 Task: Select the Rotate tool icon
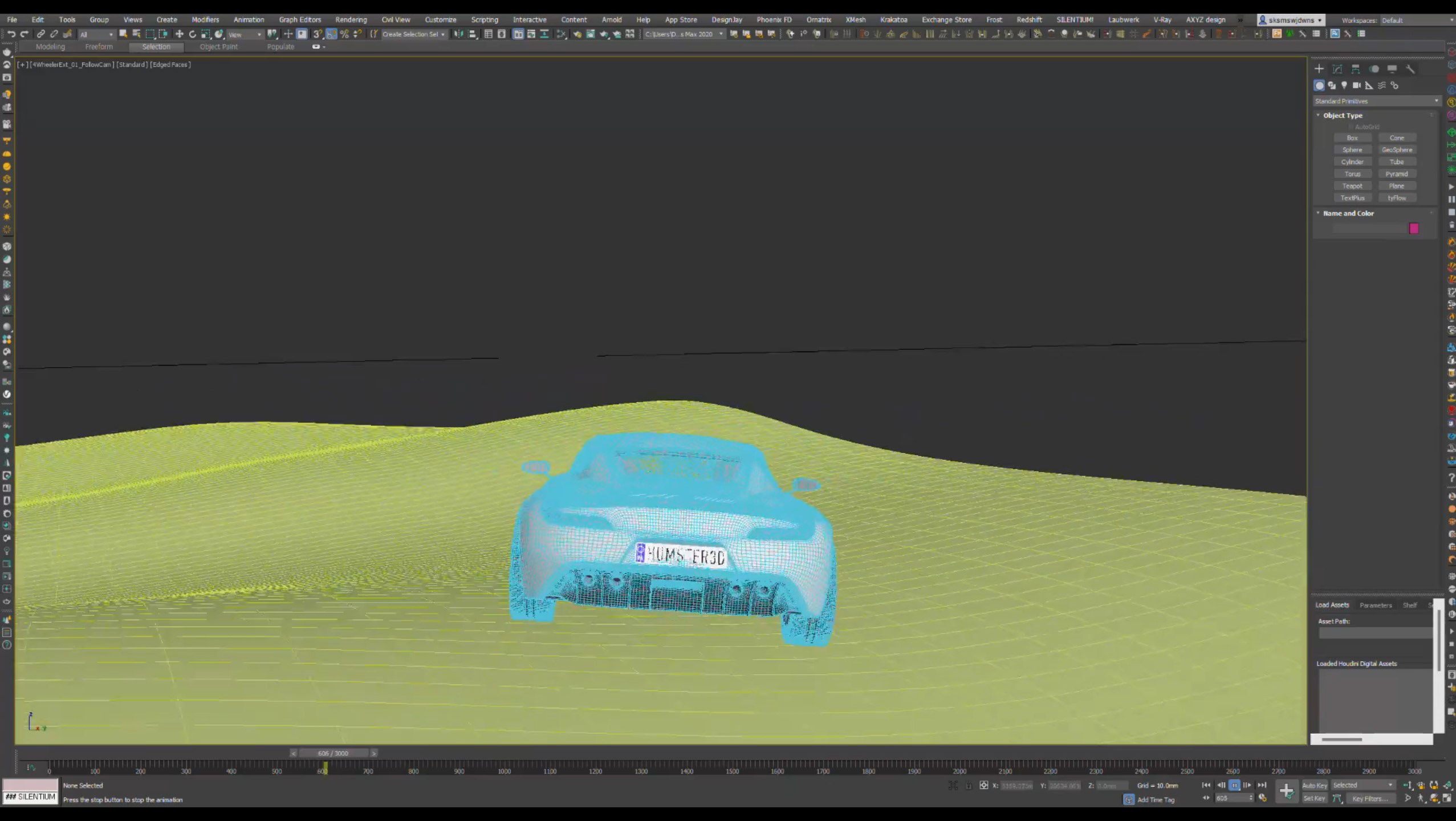click(x=192, y=34)
